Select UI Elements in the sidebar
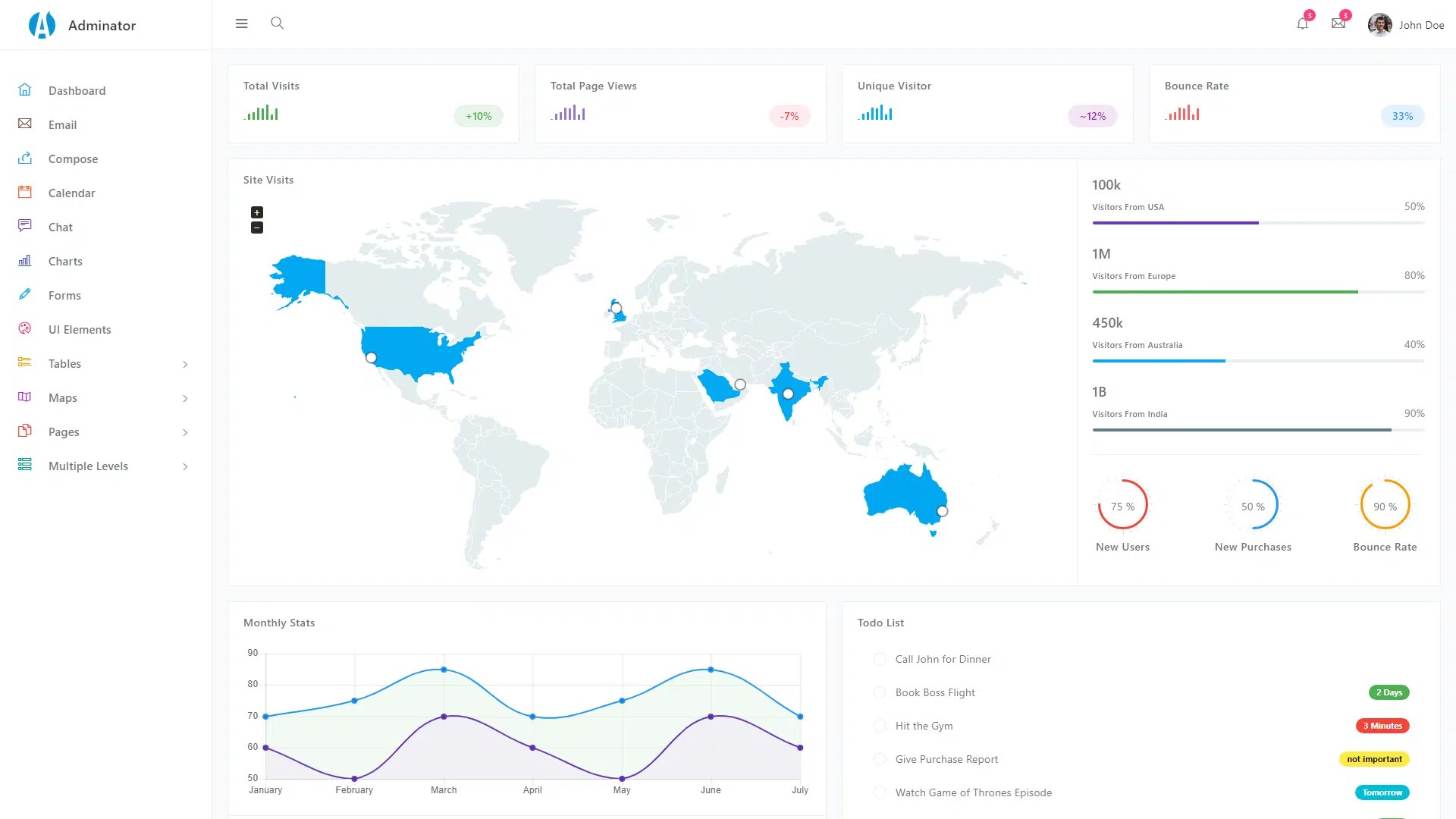Screen dimensions: 1456x819 pyautogui.click(x=80, y=329)
